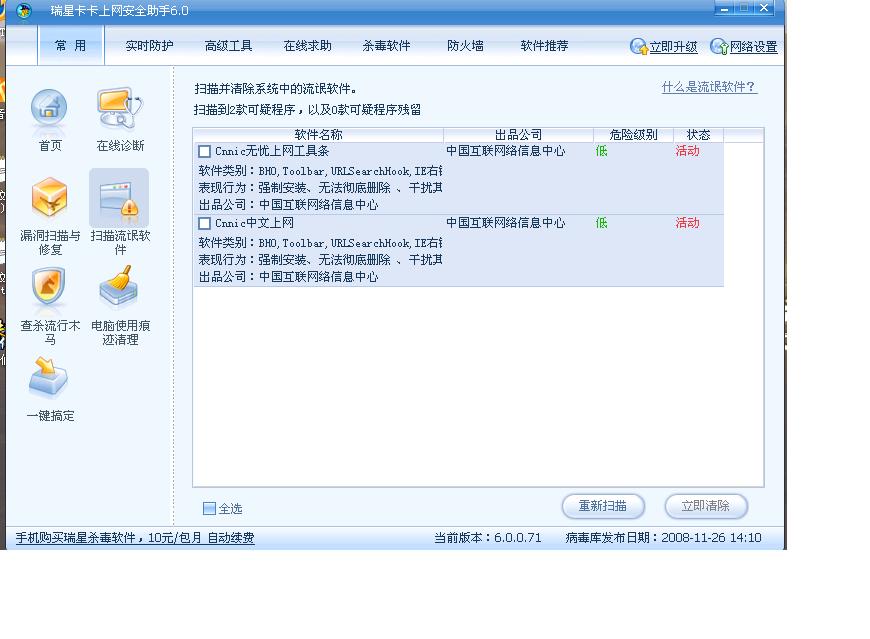This screenshot has height=639, width=870.
Task: Switch to the 在线求助 tab
Action: pos(307,45)
